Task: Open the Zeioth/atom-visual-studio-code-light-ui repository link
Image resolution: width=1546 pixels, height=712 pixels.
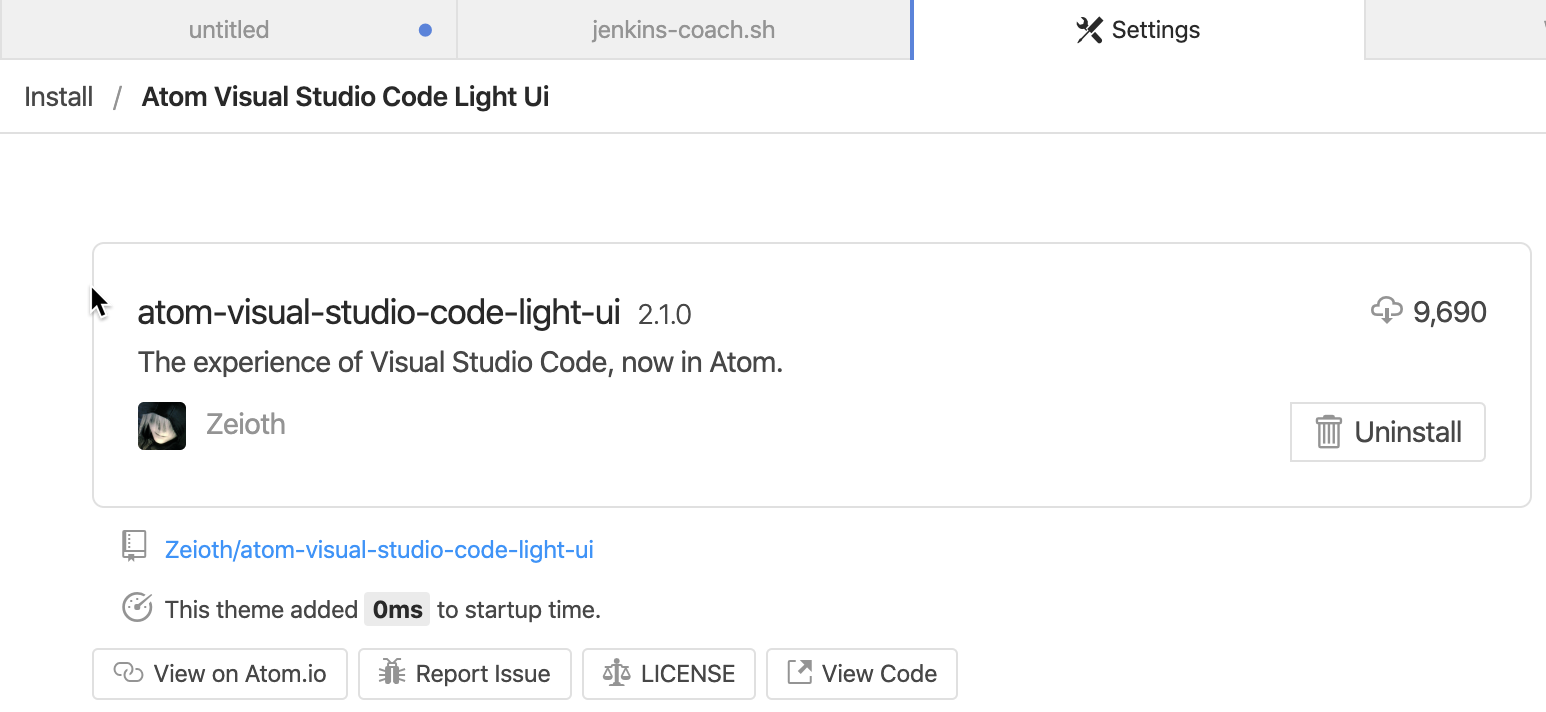Action: [380, 549]
